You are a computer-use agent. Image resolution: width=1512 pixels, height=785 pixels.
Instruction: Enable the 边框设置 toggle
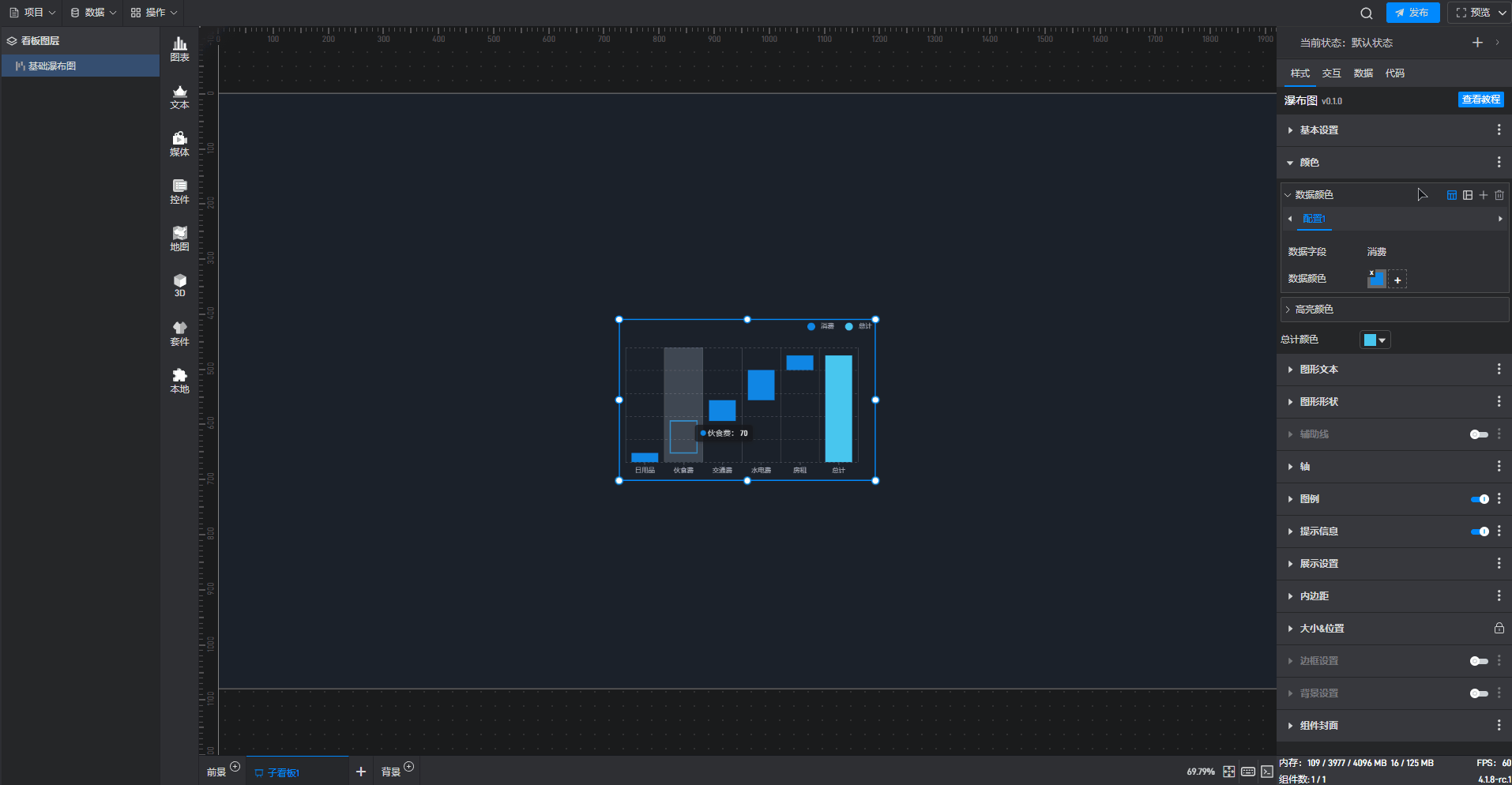click(1479, 661)
